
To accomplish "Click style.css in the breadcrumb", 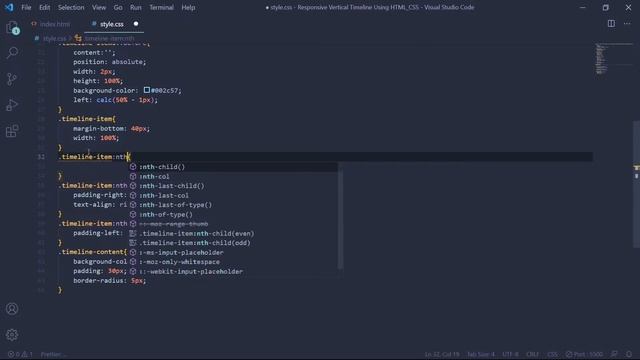I will [x=54, y=38].
